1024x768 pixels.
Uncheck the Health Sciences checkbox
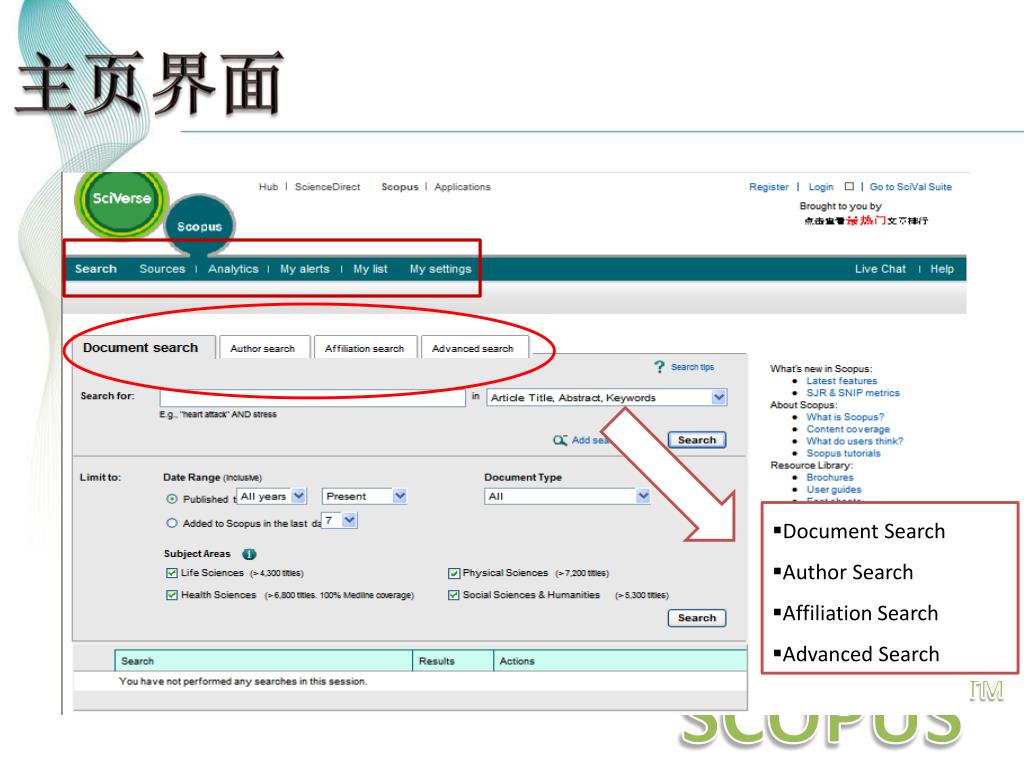pos(172,595)
